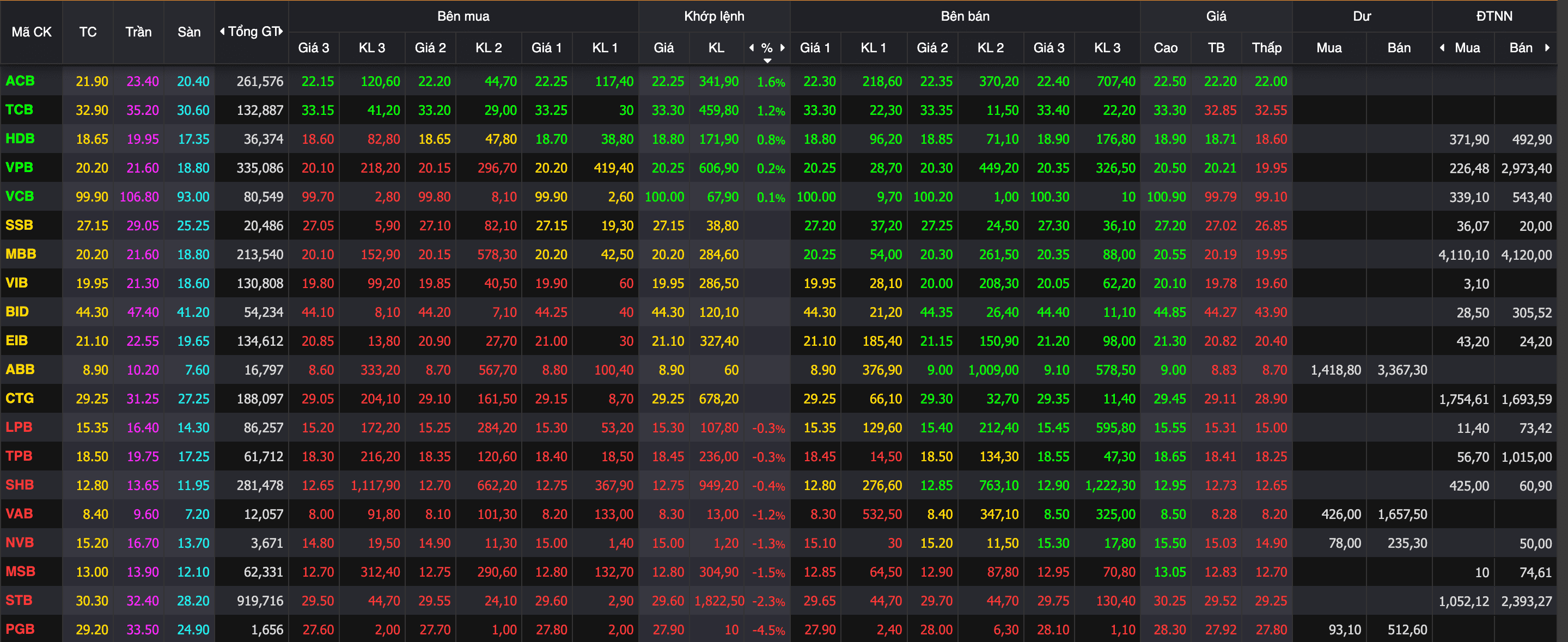Click STB matched volume 1,822,50

pos(719,601)
